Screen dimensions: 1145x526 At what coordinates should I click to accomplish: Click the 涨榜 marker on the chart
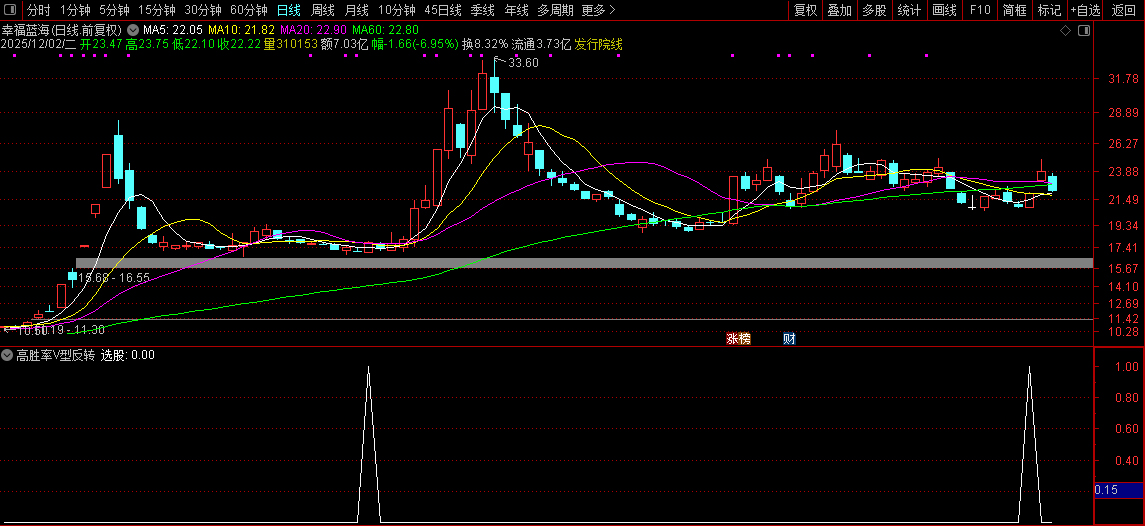[738, 339]
